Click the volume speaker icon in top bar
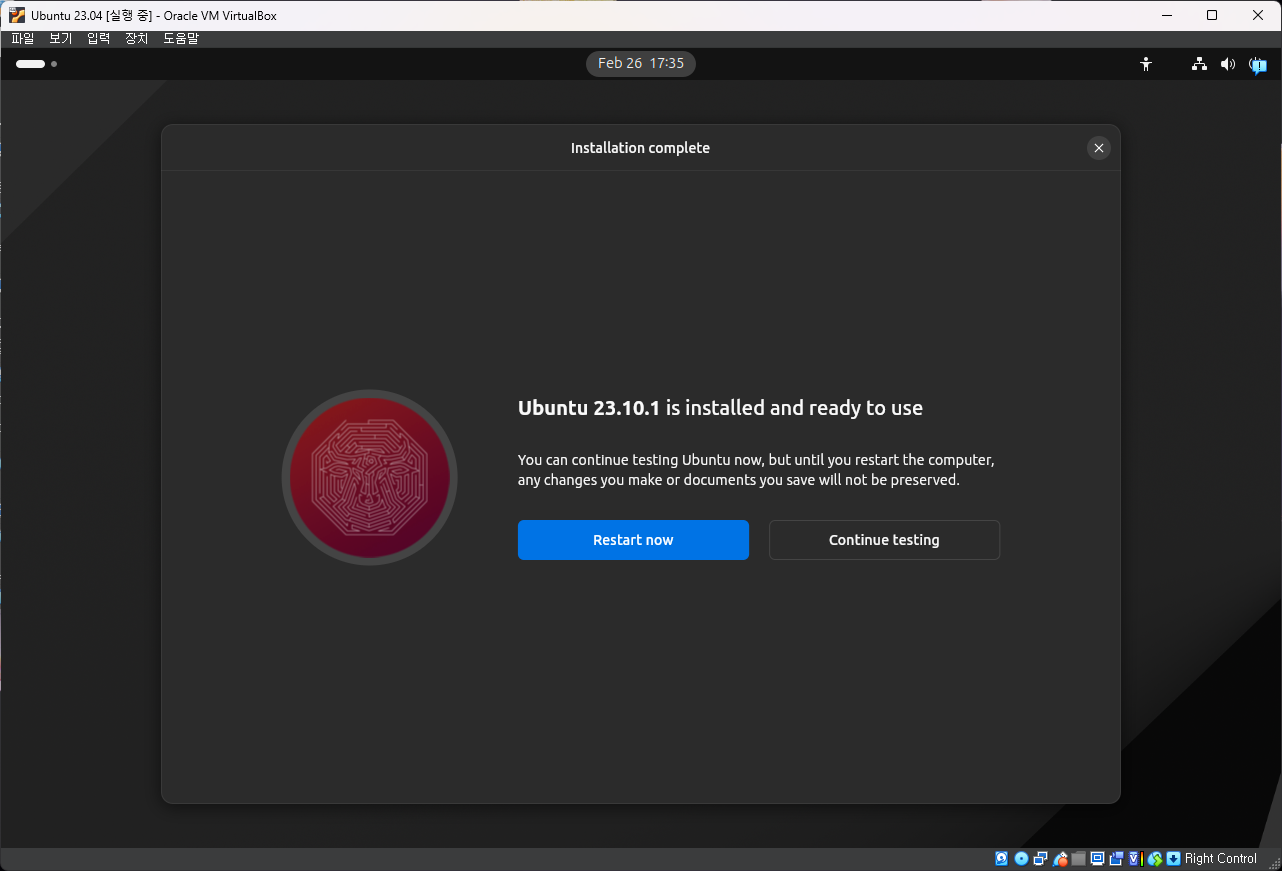The width and height of the screenshot is (1282, 871). (1228, 64)
